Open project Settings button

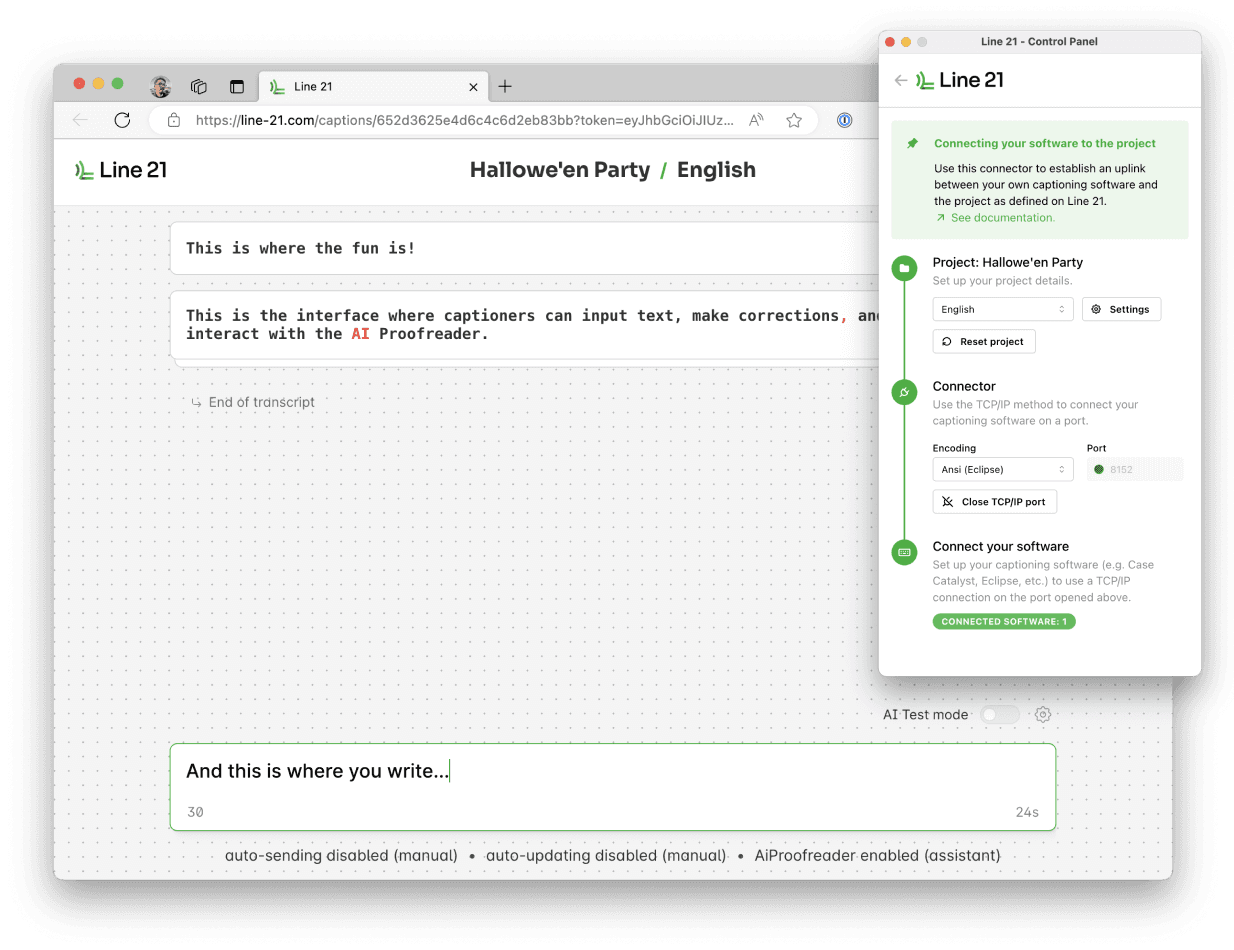(1121, 309)
